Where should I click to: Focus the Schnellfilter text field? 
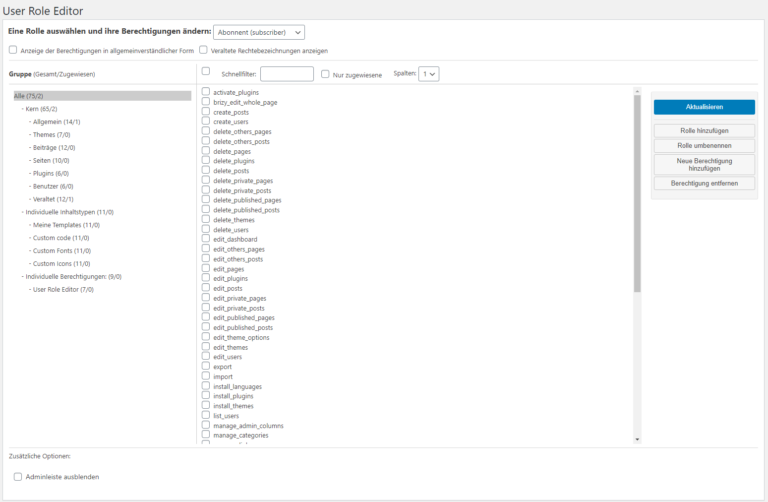point(287,74)
